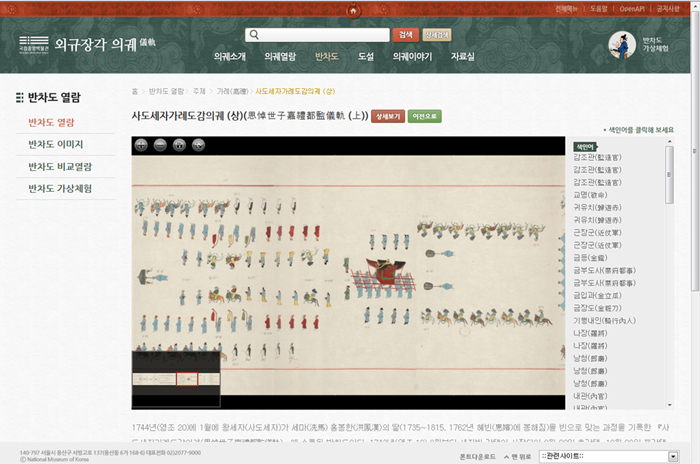Select index term 금입과(金立瓜)

point(597,295)
